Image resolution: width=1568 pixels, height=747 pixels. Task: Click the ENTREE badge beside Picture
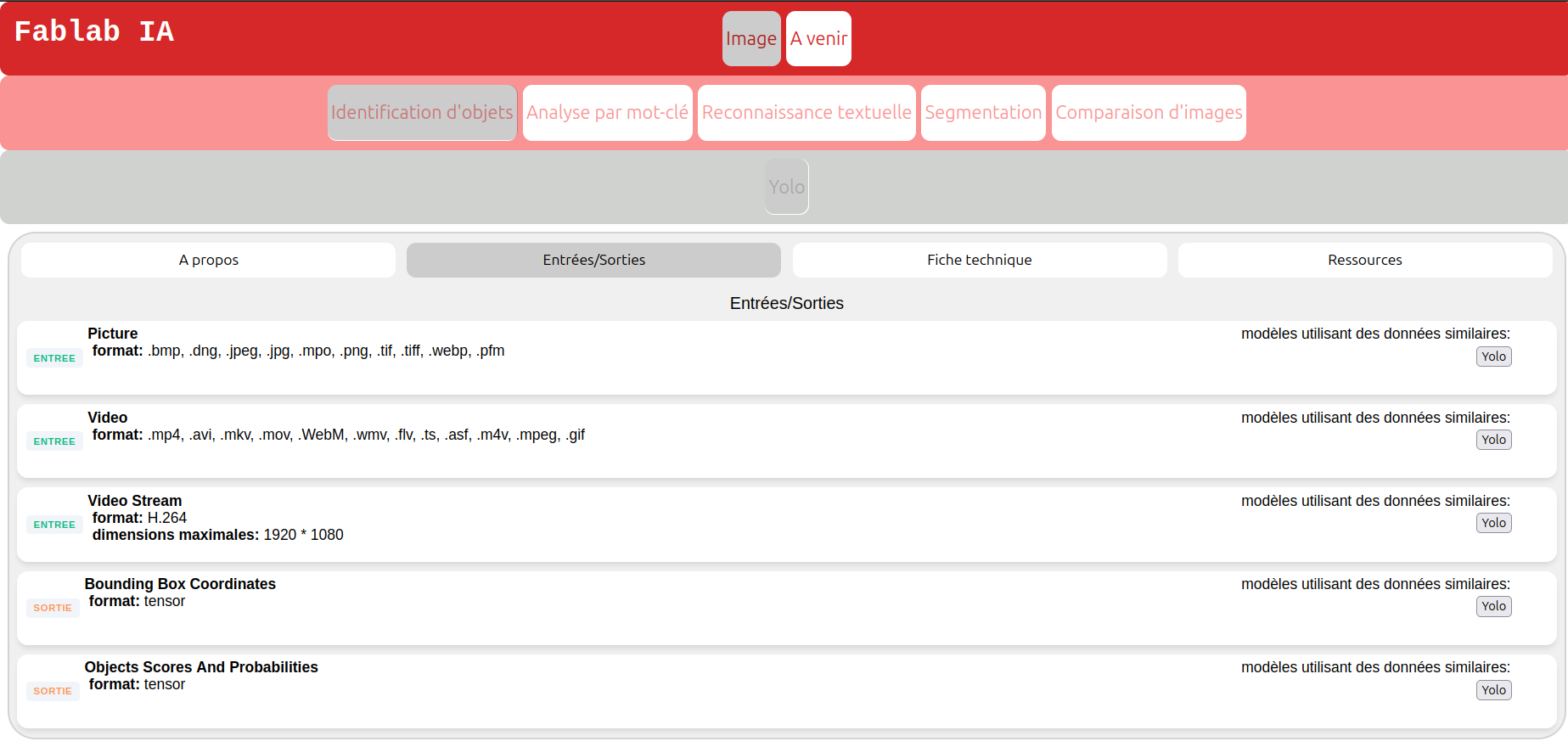click(54, 358)
